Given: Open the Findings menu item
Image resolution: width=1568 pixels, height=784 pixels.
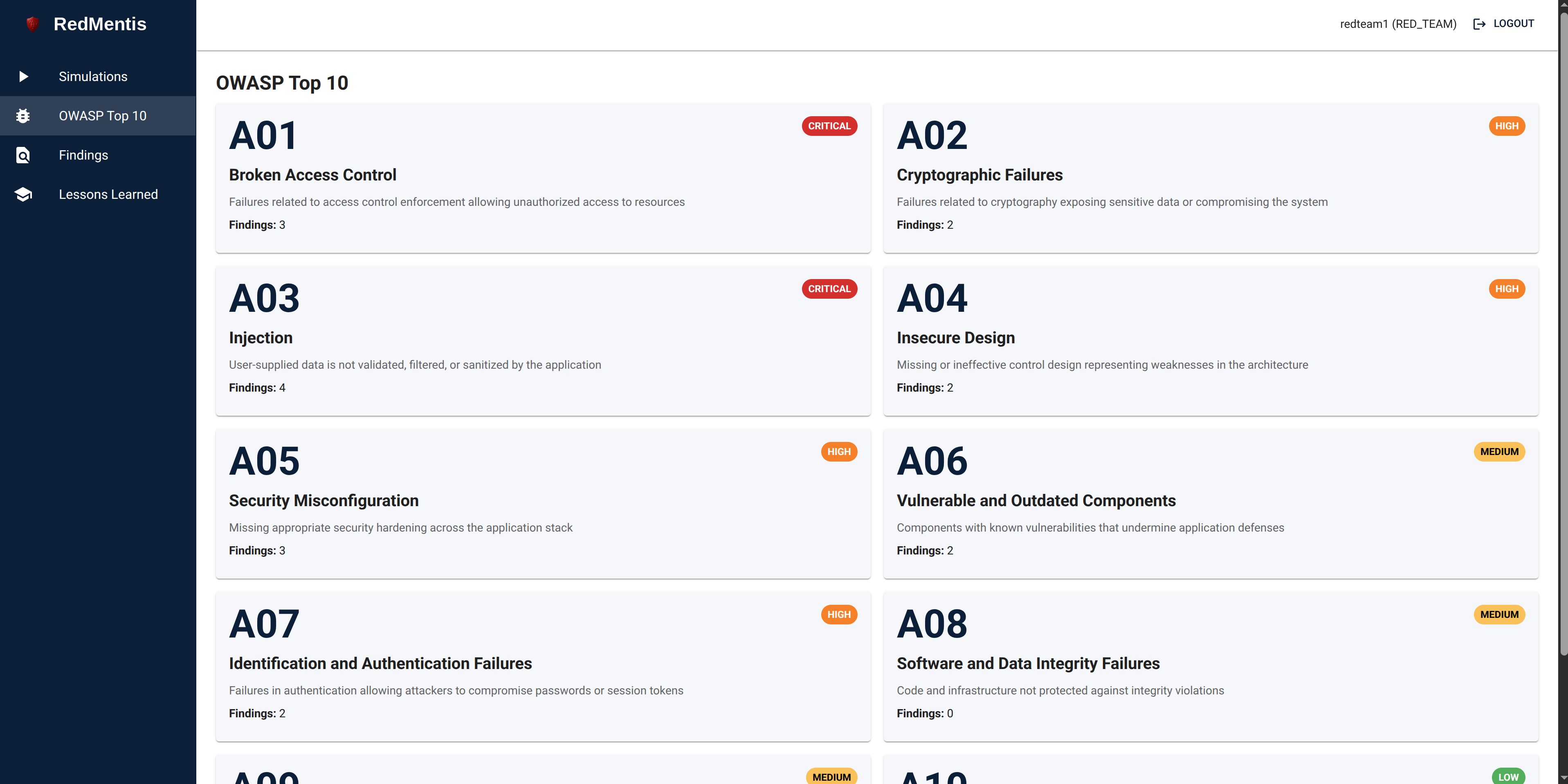Looking at the screenshot, I should point(98,155).
